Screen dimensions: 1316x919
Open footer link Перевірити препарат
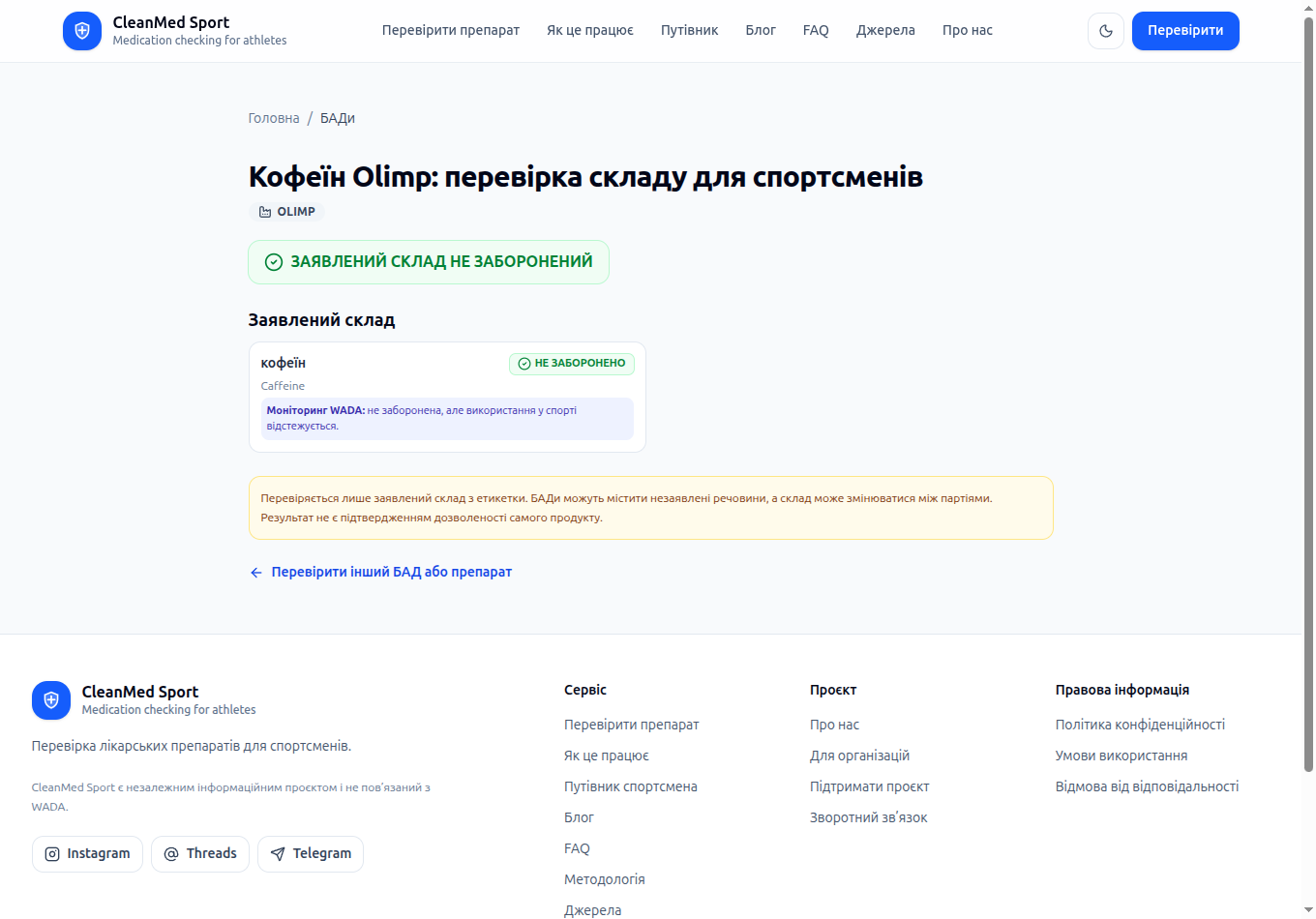(x=631, y=725)
